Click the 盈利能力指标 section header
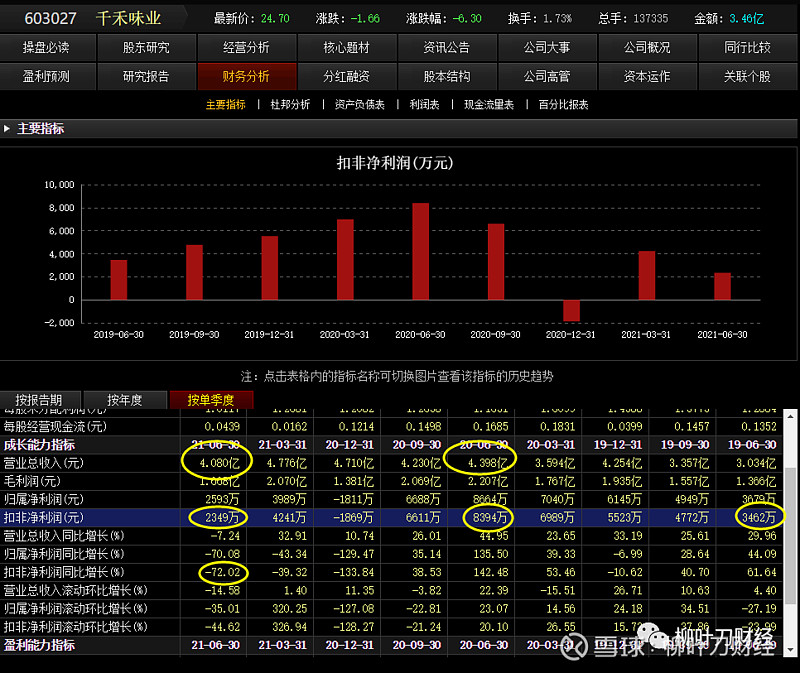This screenshot has height=673, width=800. (39, 645)
